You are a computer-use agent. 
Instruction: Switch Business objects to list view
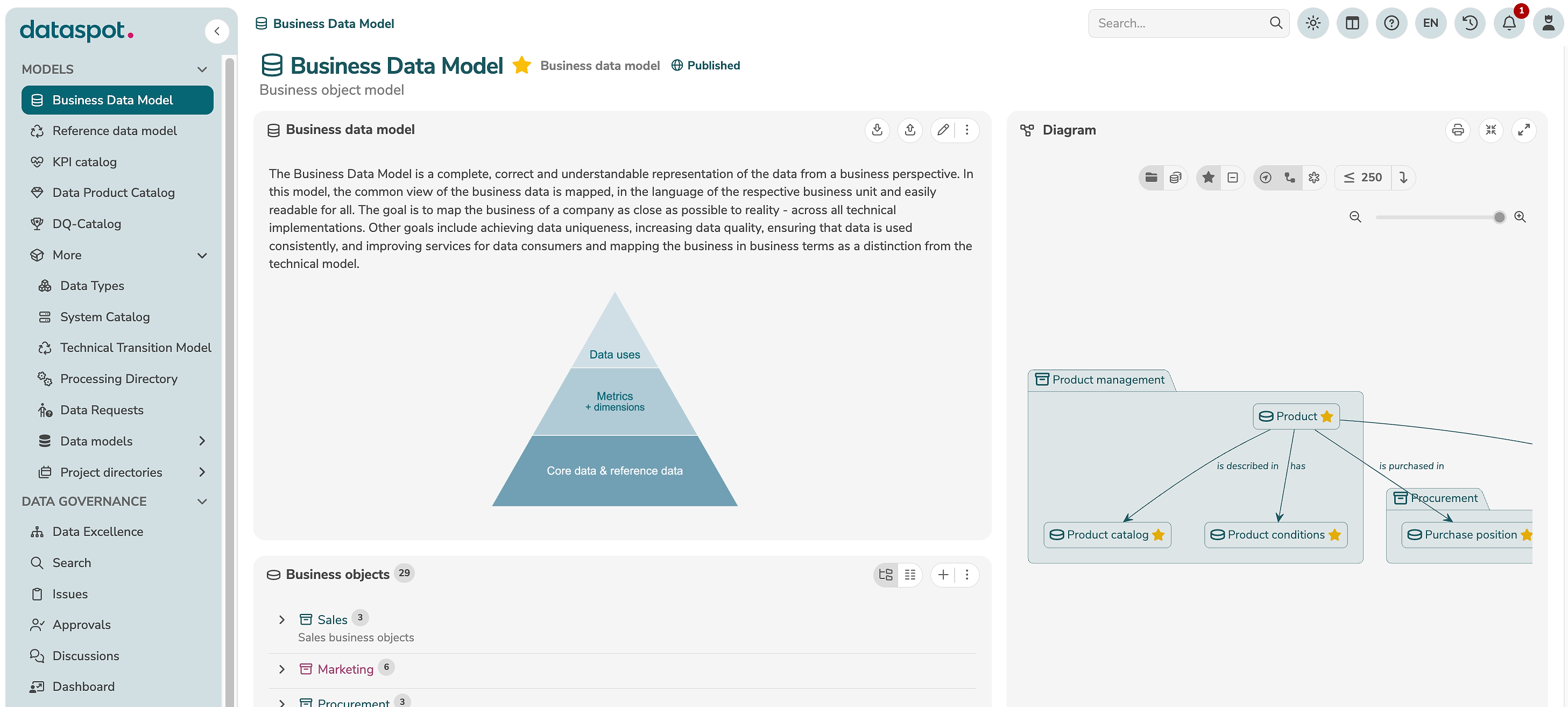click(910, 575)
